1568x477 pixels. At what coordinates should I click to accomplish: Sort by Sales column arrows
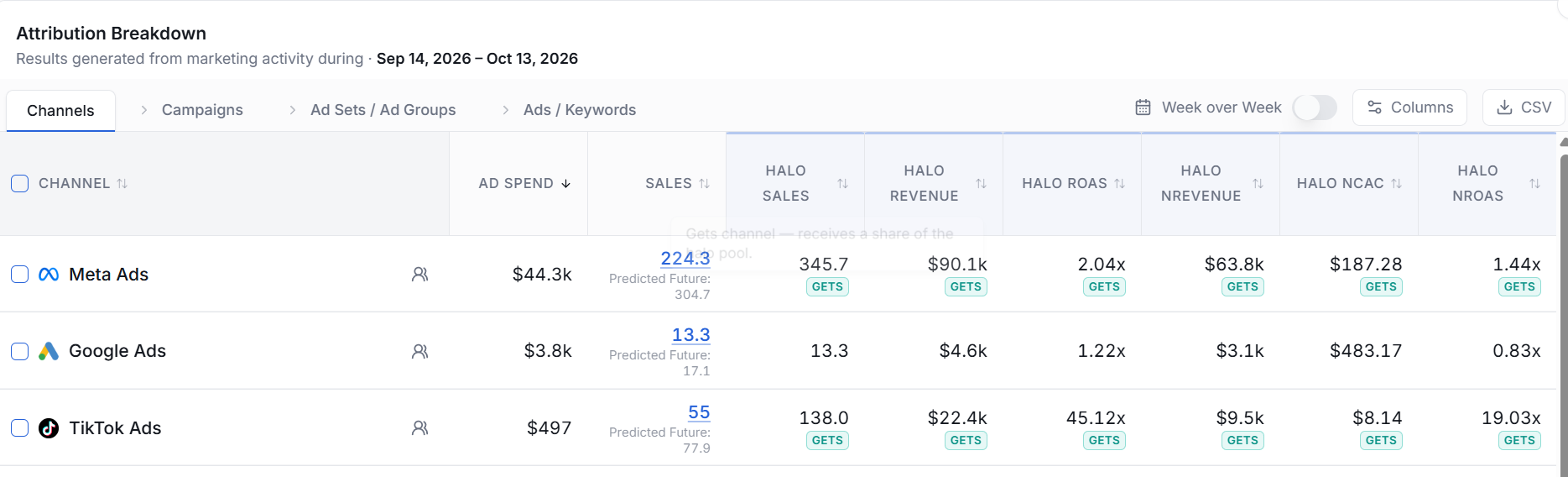[705, 183]
